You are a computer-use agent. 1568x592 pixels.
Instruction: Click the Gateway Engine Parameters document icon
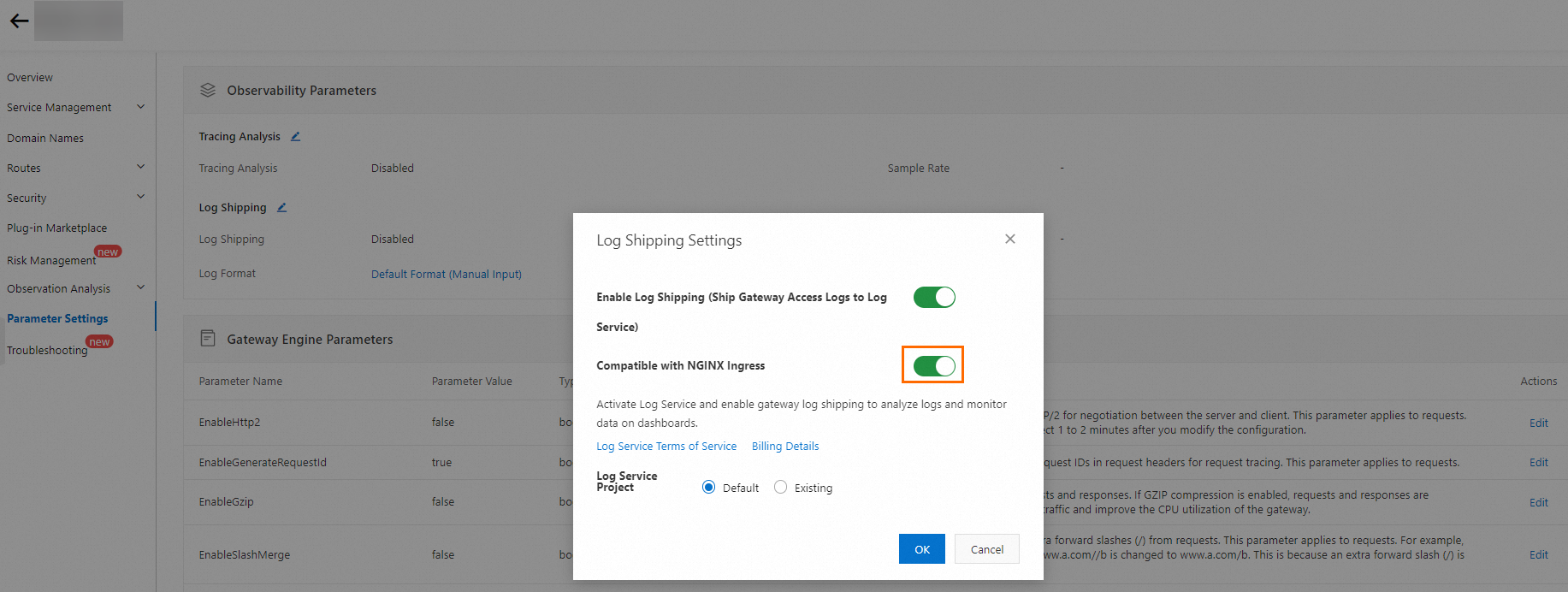pyautogui.click(x=208, y=339)
